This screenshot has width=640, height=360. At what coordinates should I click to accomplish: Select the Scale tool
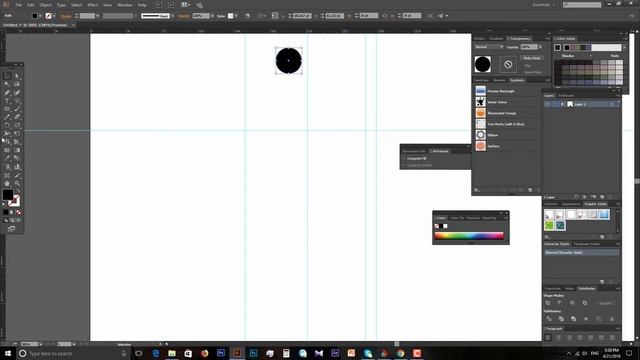(17, 125)
